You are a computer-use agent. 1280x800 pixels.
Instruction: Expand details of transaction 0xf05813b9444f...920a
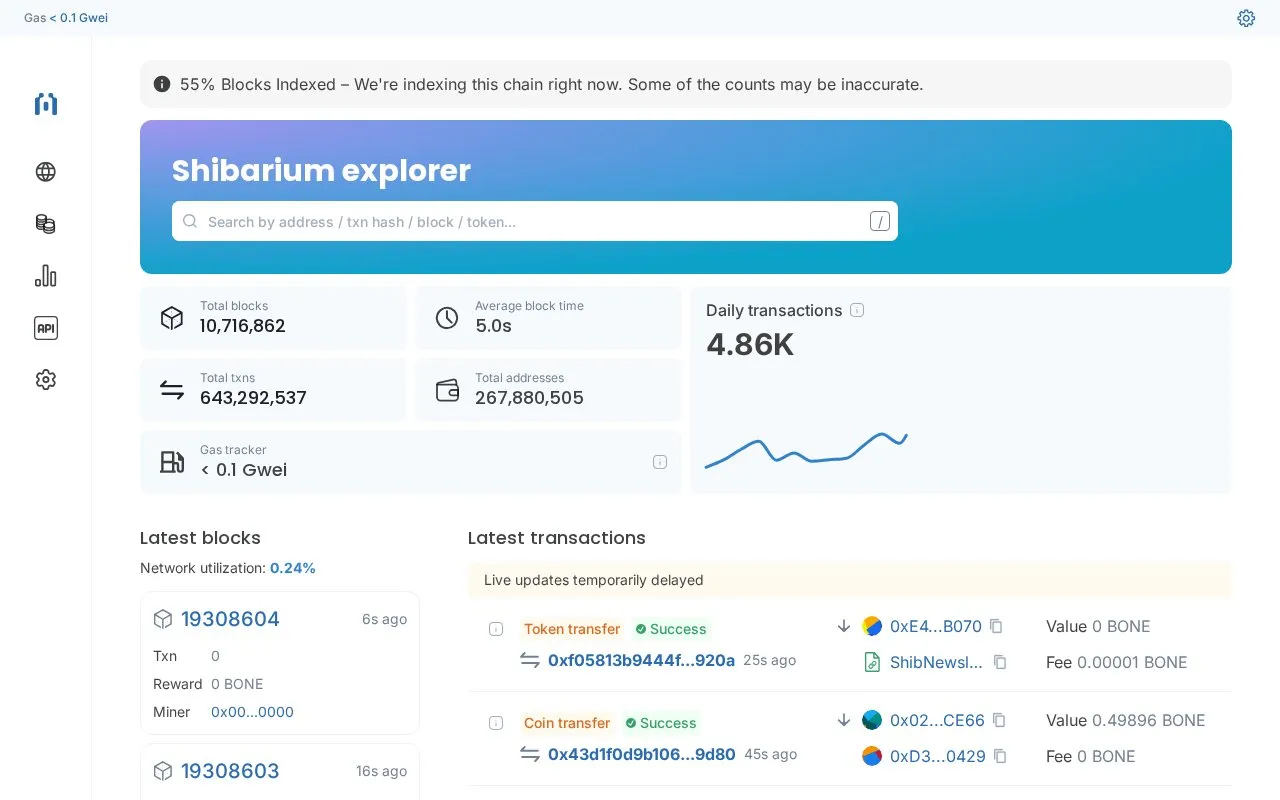tap(496, 629)
